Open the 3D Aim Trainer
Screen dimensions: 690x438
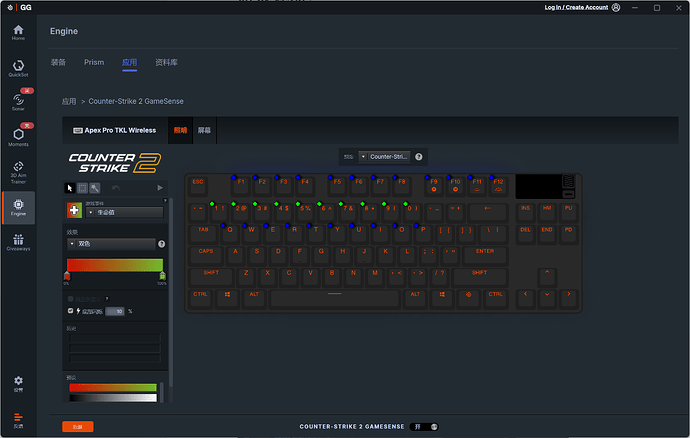(x=18, y=172)
